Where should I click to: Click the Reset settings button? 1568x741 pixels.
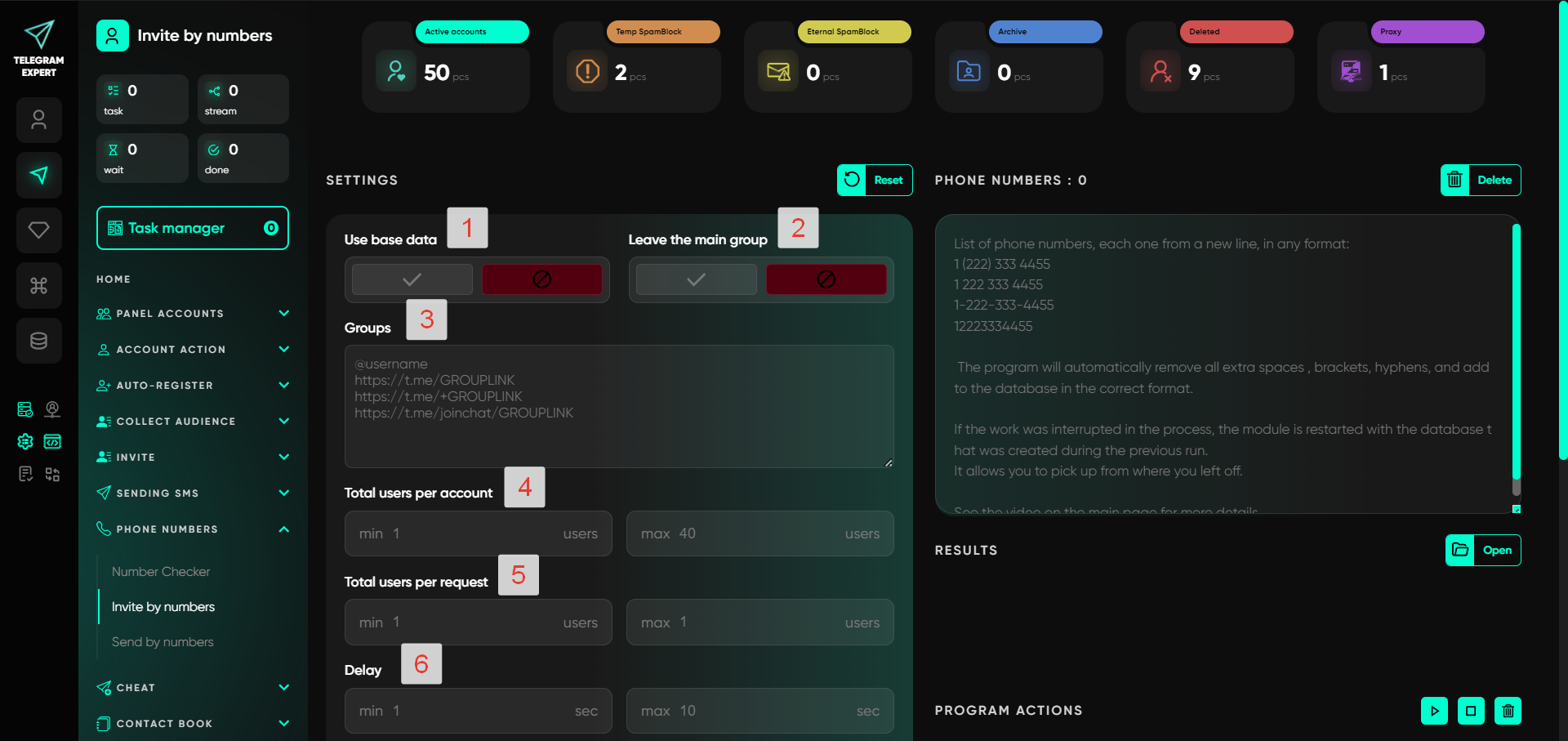pyautogui.click(x=875, y=180)
